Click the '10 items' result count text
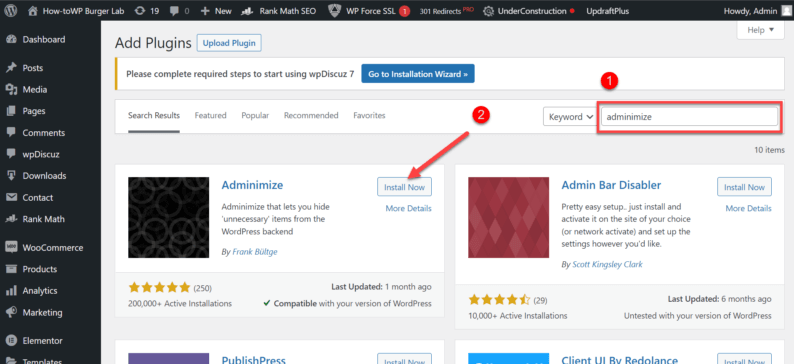The height and width of the screenshot is (364, 794). tap(769, 150)
